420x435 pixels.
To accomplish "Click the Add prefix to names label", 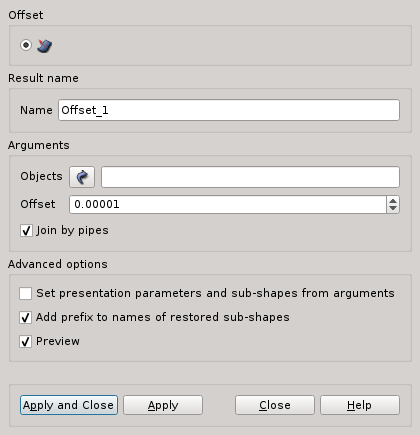I will point(163,317).
